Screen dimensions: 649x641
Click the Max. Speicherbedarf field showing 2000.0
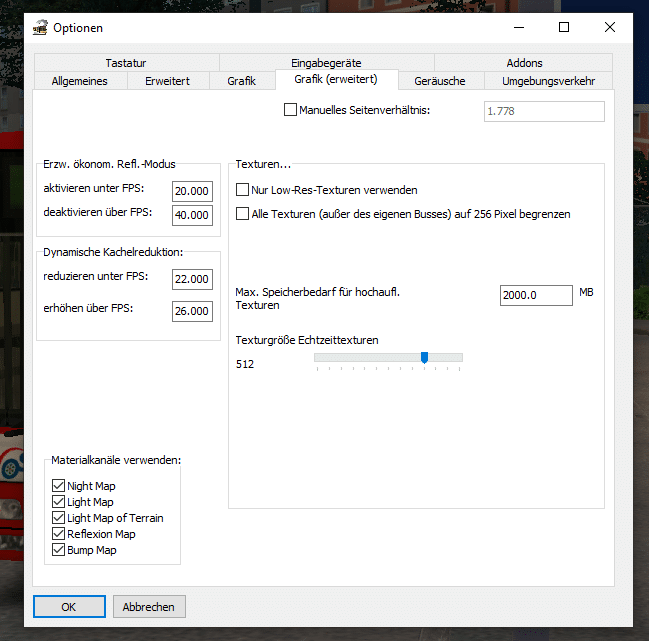[x=535, y=295]
